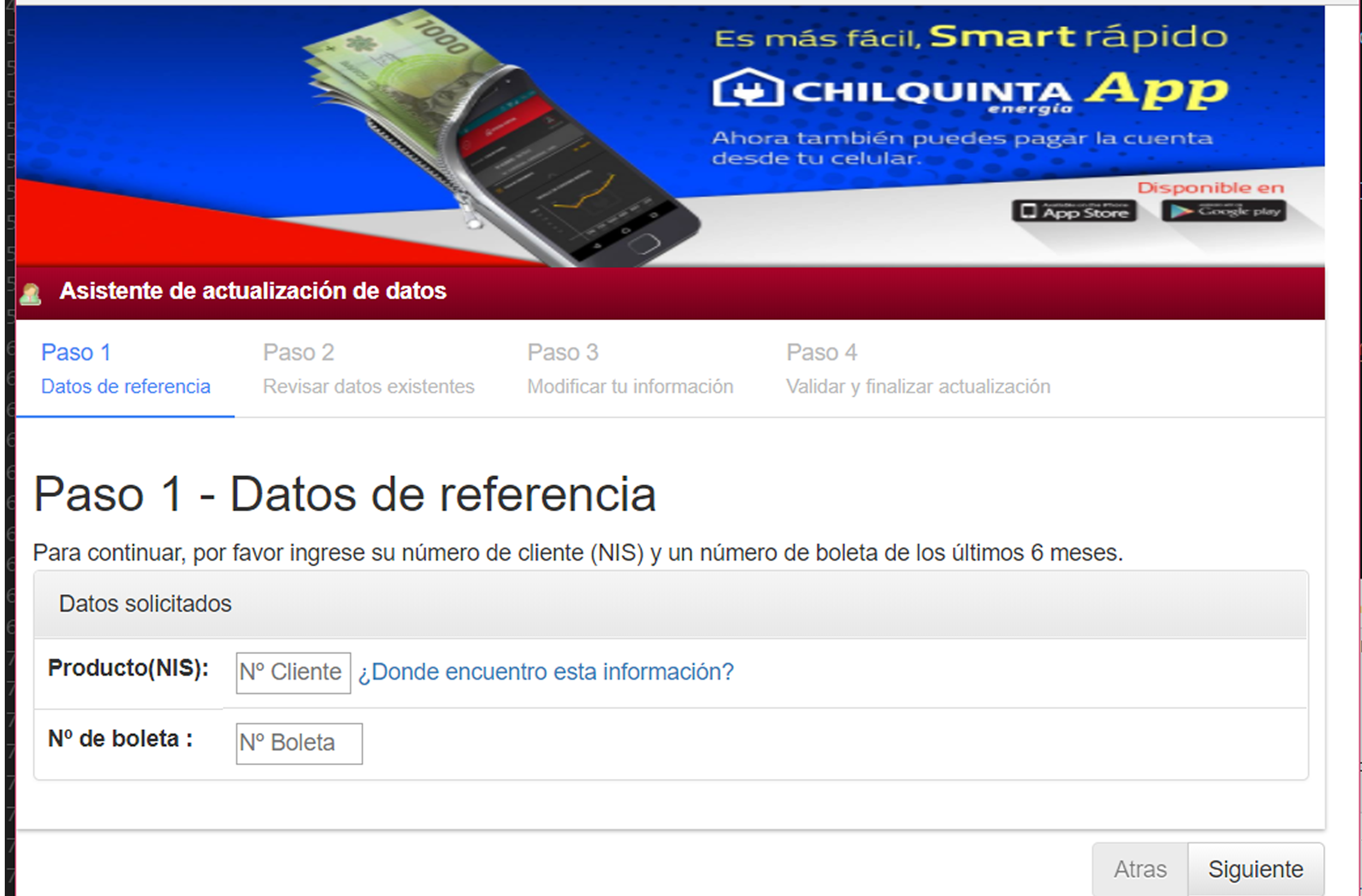Open Paso 4 Validar y finalizar actualización
Image resolution: width=1362 pixels, height=896 pixels.
click(x=918, y=369)
